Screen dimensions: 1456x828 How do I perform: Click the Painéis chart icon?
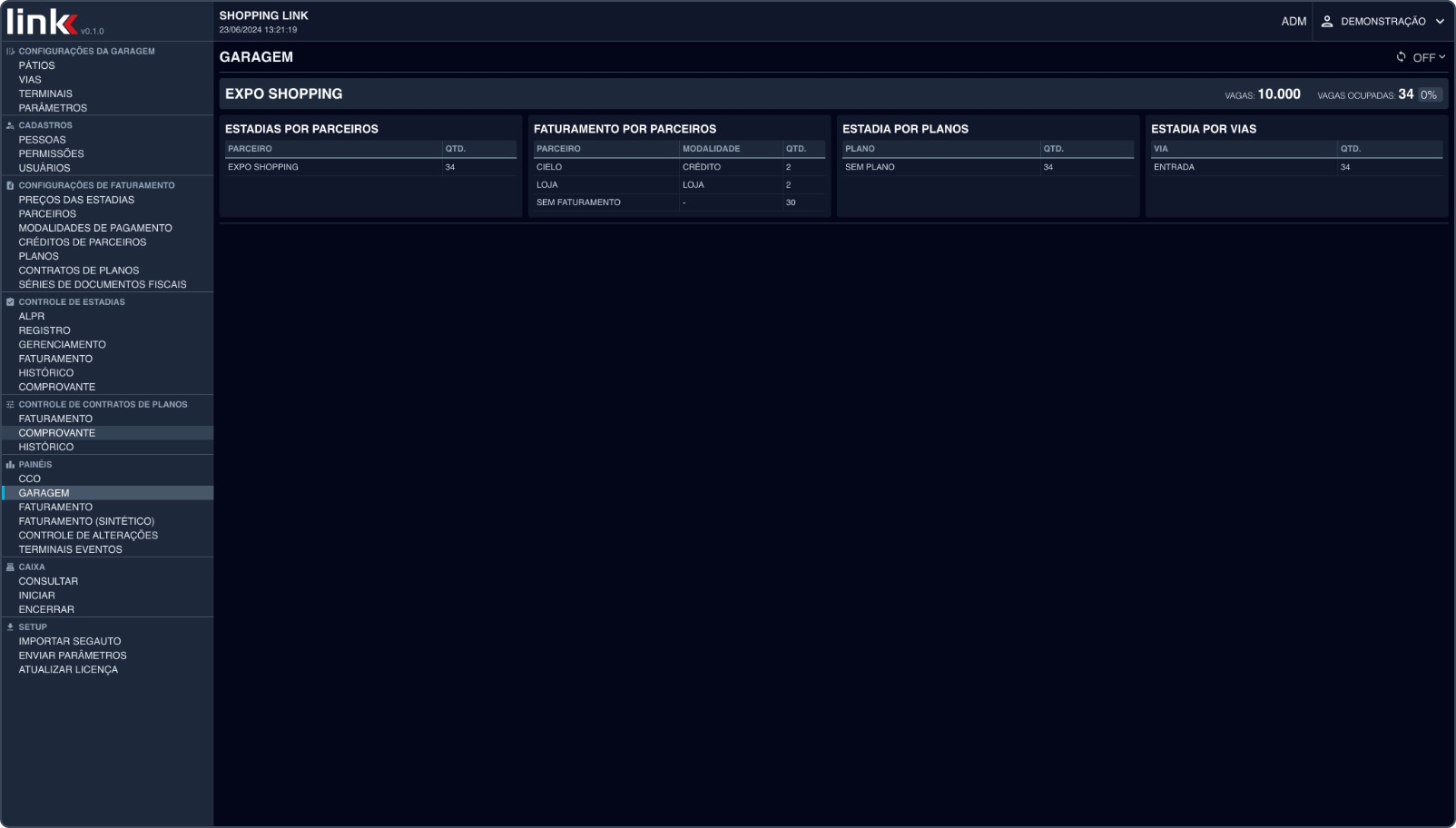[10, 465]
